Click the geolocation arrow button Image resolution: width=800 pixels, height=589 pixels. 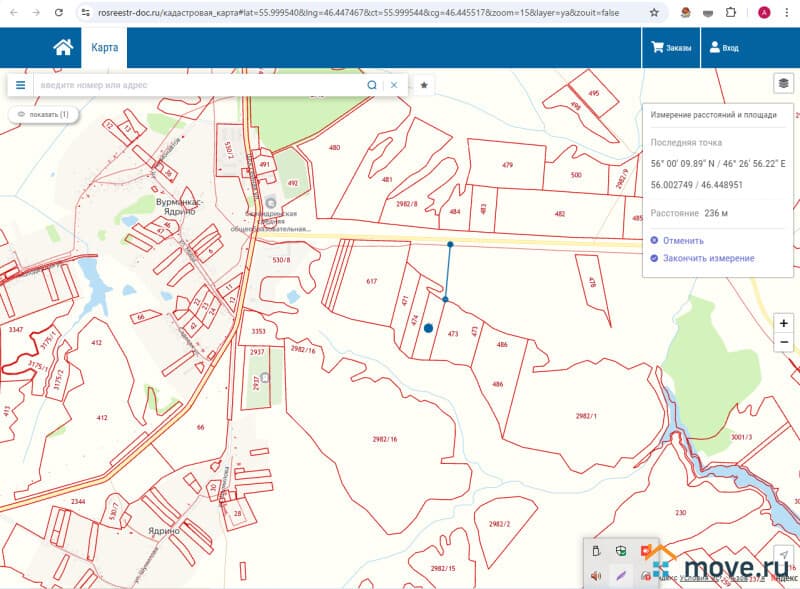tap(784, 555)
